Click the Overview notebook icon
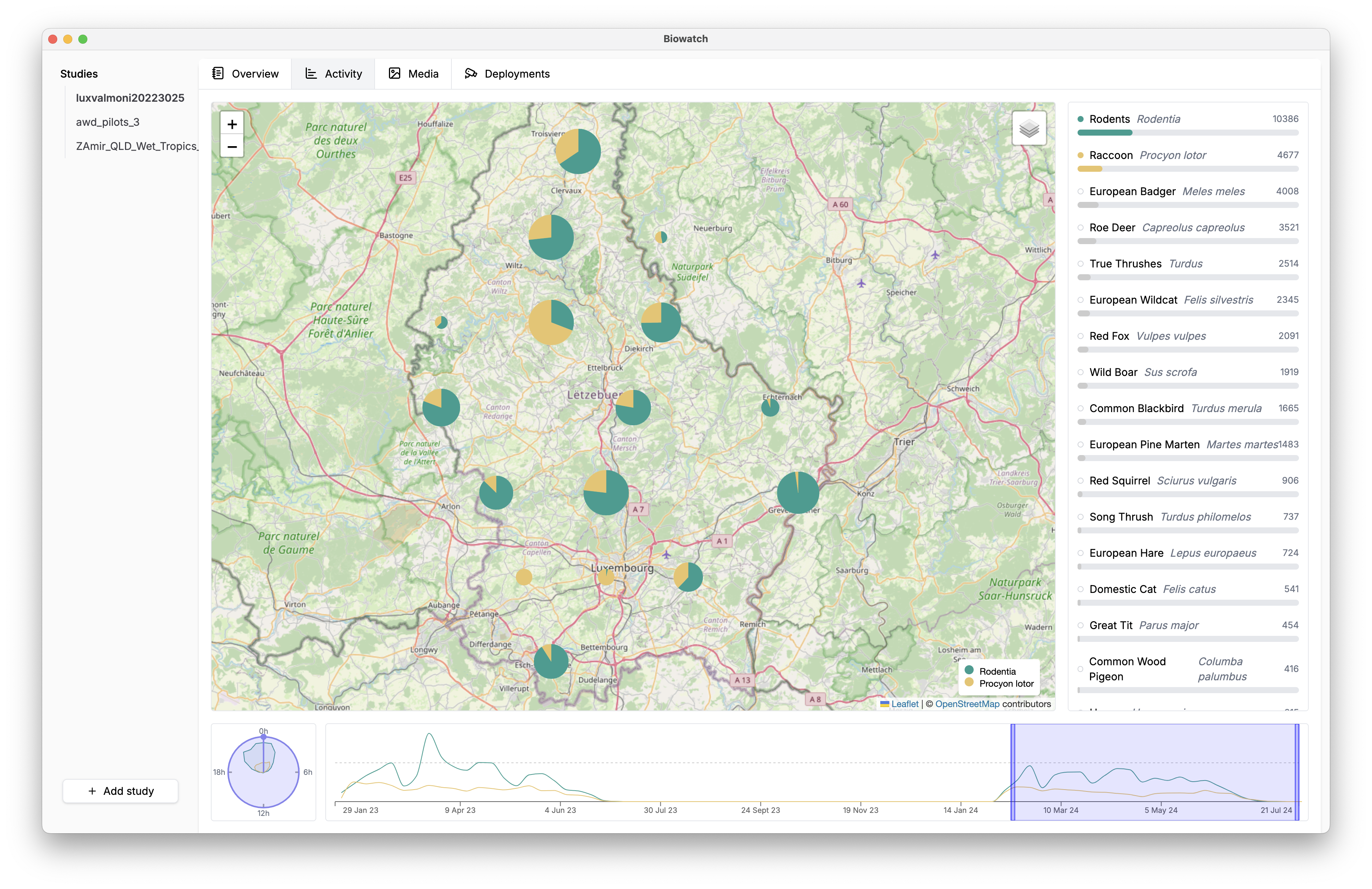The width and height of the screenshot is (1372, 889). (x=218, y=73)
